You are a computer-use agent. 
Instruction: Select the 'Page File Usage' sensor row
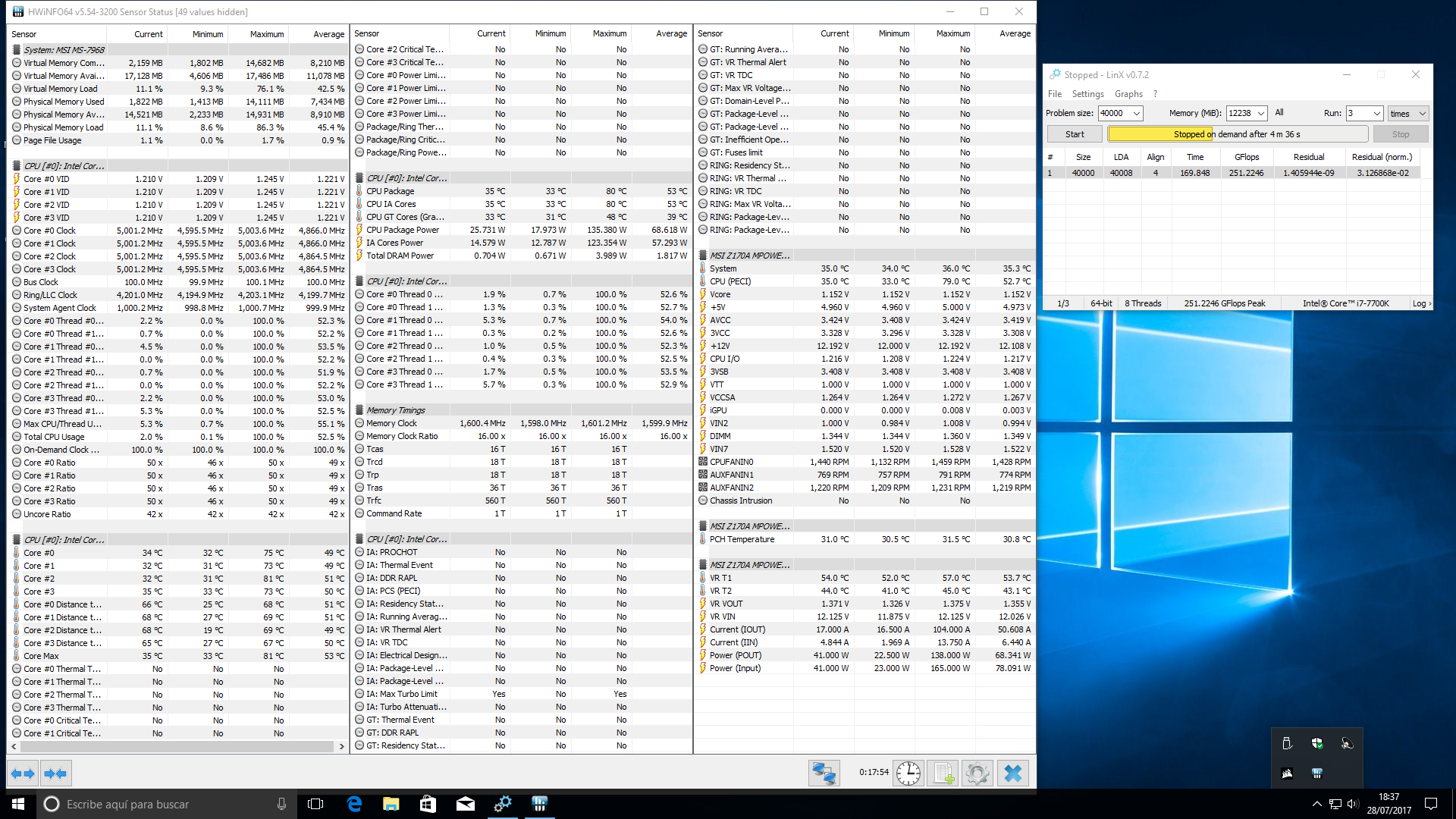178,140
